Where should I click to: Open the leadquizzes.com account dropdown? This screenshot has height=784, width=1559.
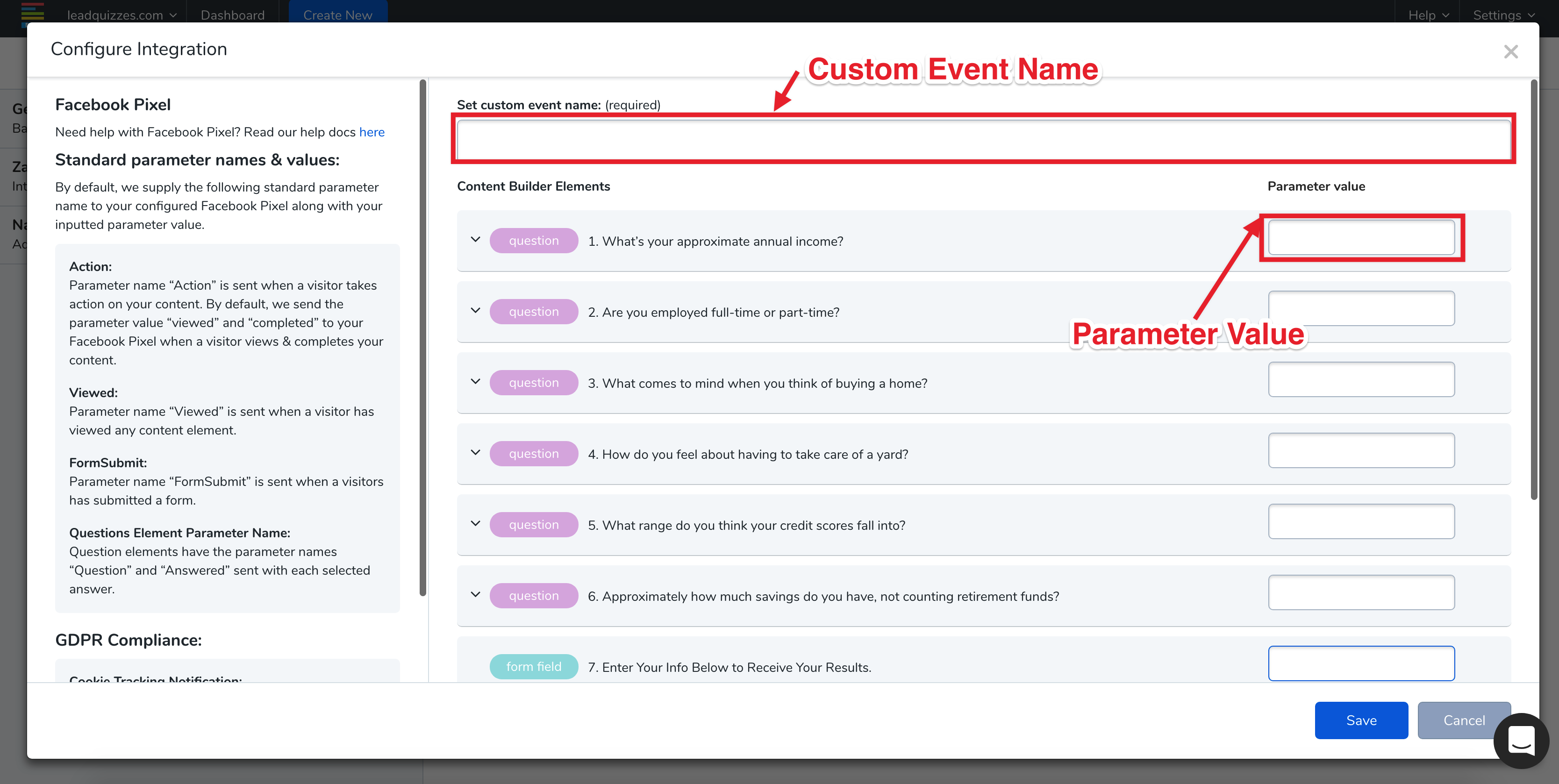coord(122,15)
